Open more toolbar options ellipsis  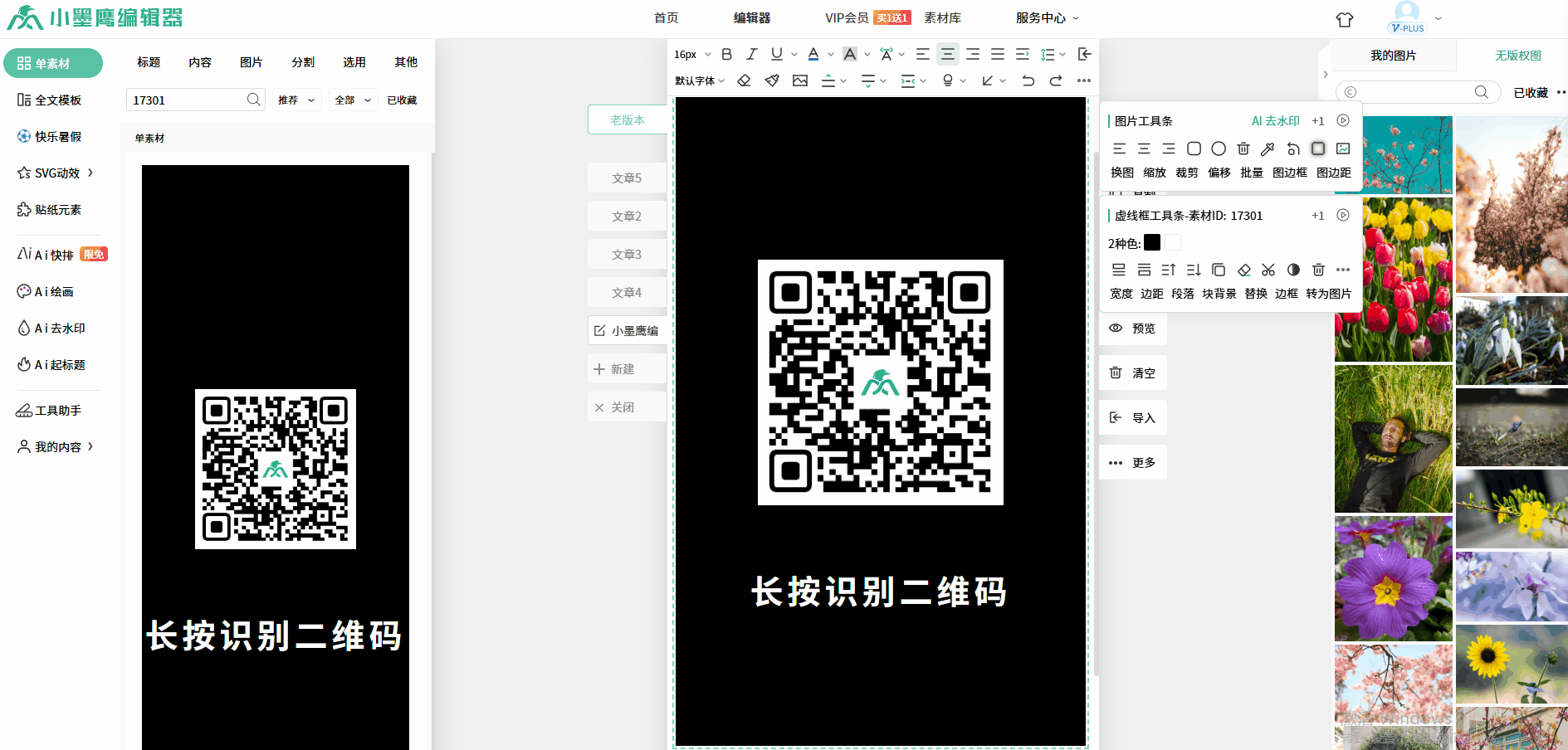tap(1084, 80)
